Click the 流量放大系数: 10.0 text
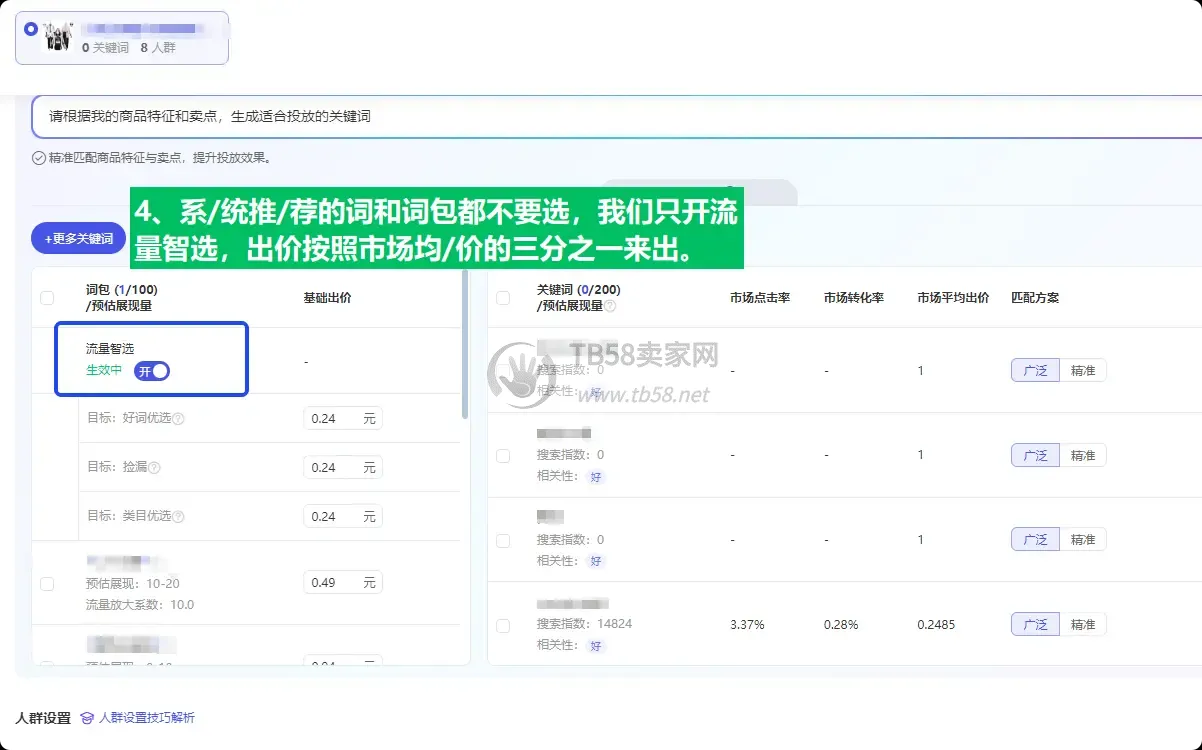The width and height of the screenshot is (1202, 750). click(140, 605)
